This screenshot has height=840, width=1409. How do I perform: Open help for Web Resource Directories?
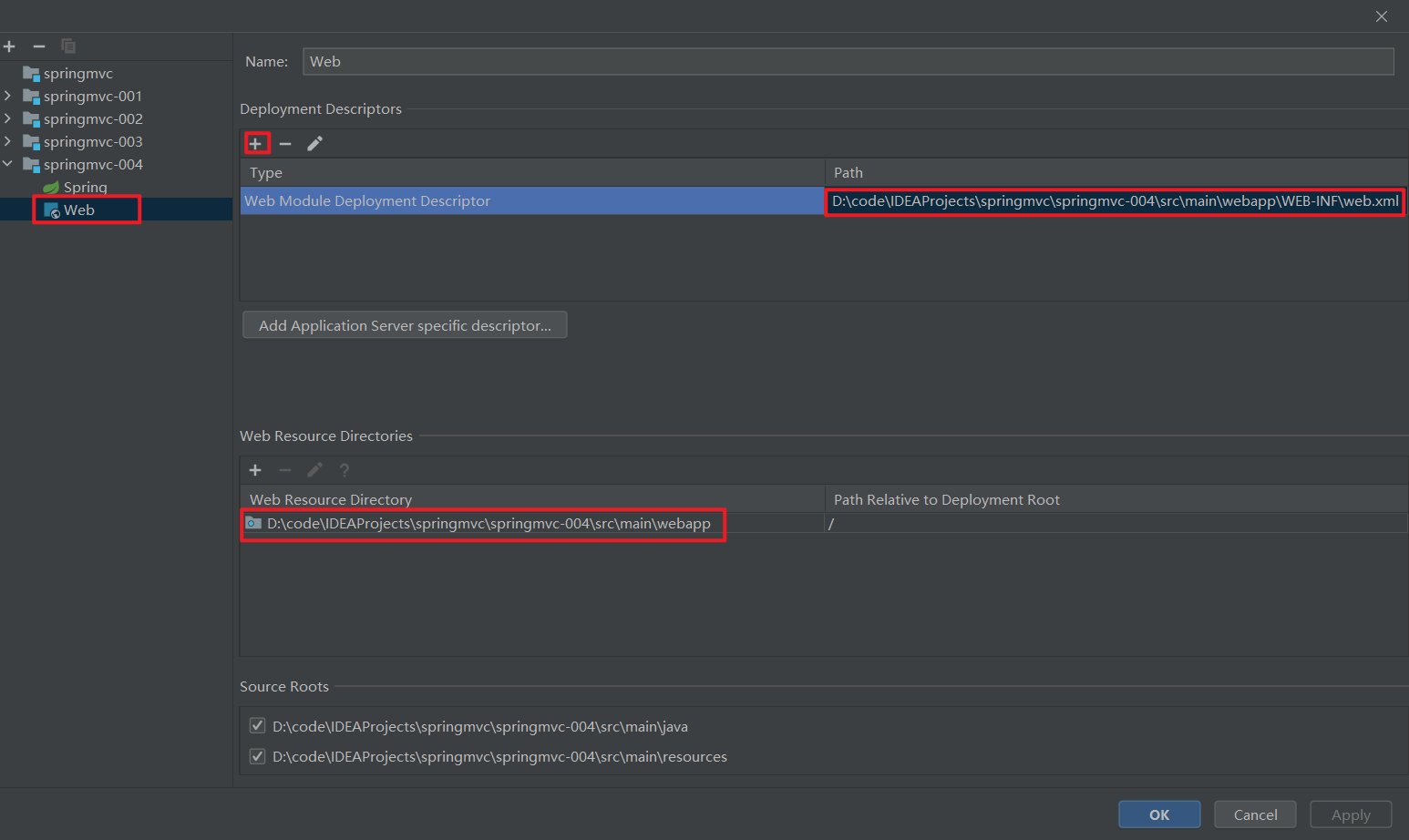click(345, 470)
